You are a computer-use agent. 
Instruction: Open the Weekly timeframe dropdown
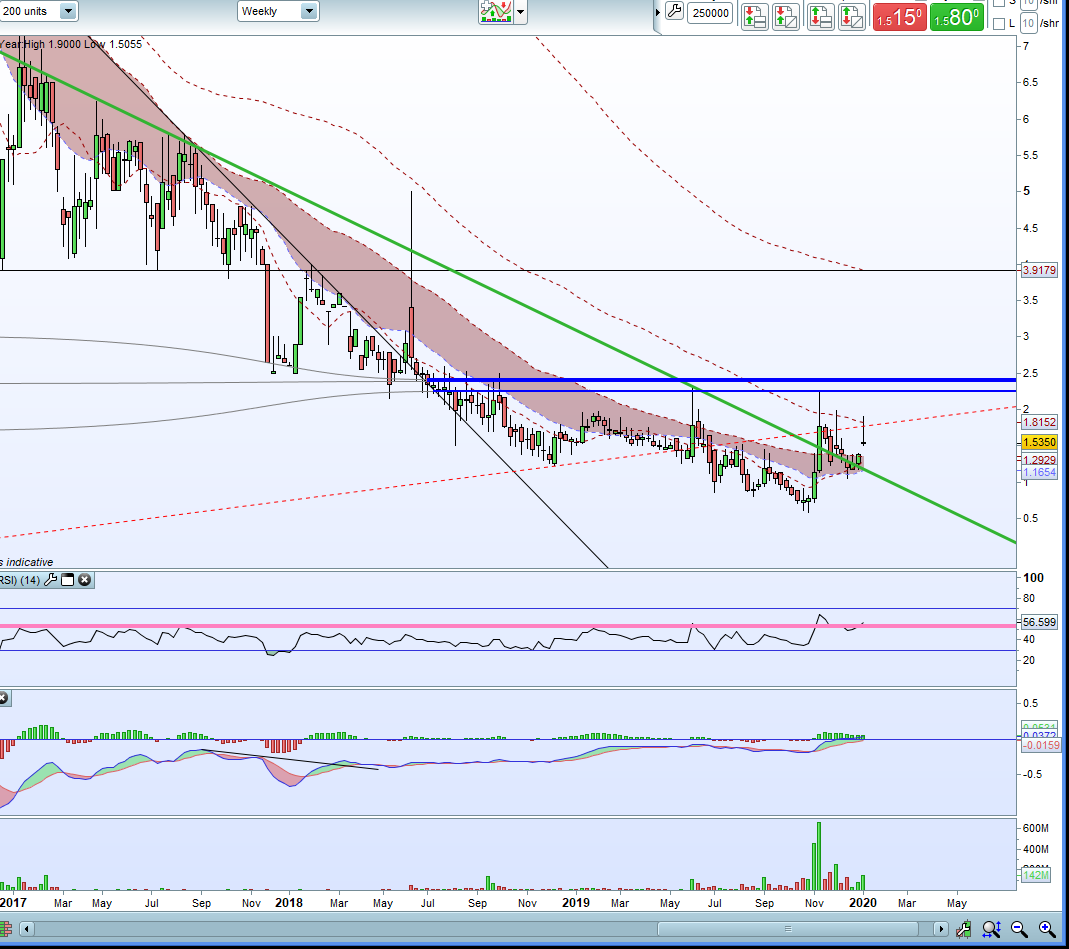(278, 11)
